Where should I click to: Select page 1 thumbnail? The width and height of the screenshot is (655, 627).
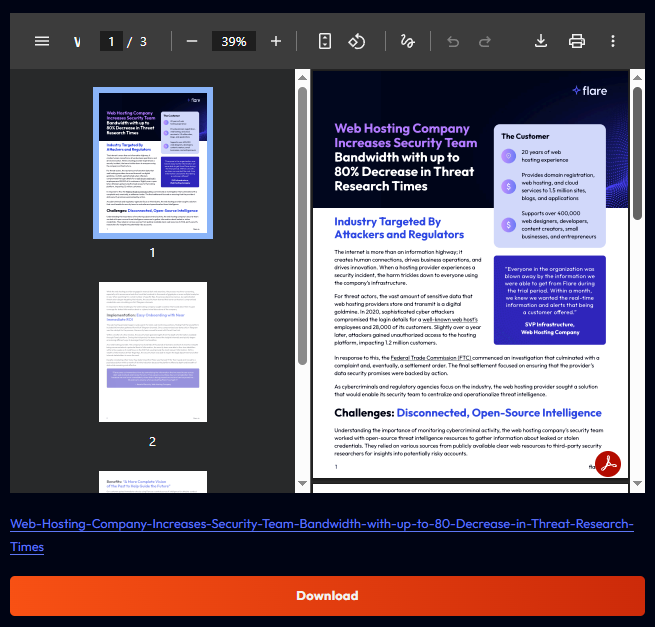pos(153,162)
